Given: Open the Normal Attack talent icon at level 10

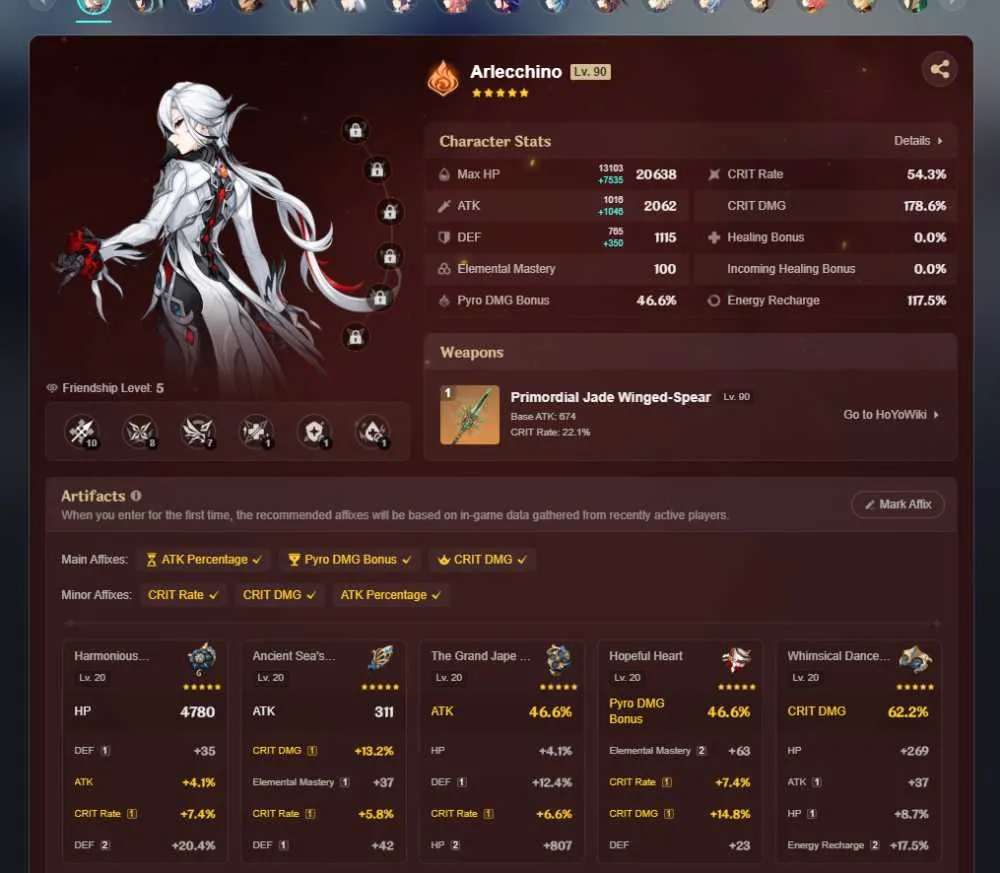Looking at the screenshot, I should point(82,432).
